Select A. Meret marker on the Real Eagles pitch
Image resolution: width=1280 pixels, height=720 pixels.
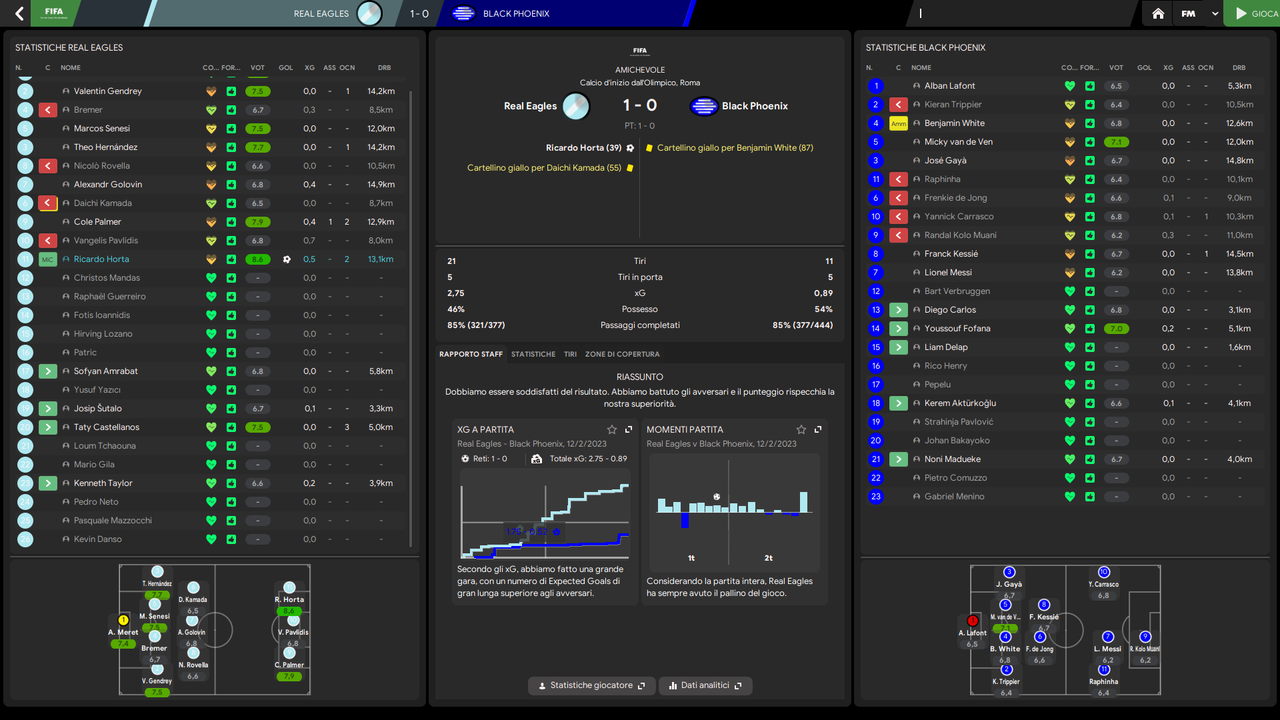(x=124, y=620)
